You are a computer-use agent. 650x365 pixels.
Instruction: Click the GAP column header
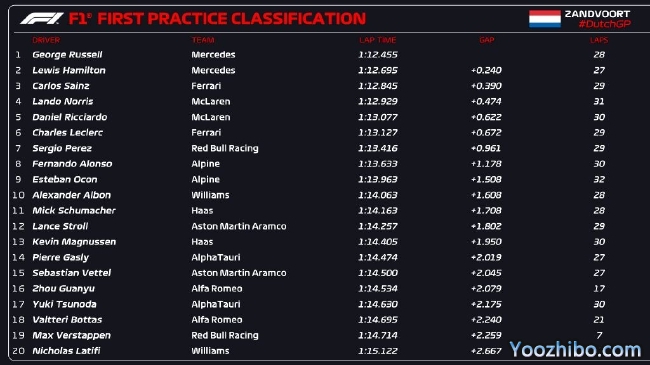[487, 40]
